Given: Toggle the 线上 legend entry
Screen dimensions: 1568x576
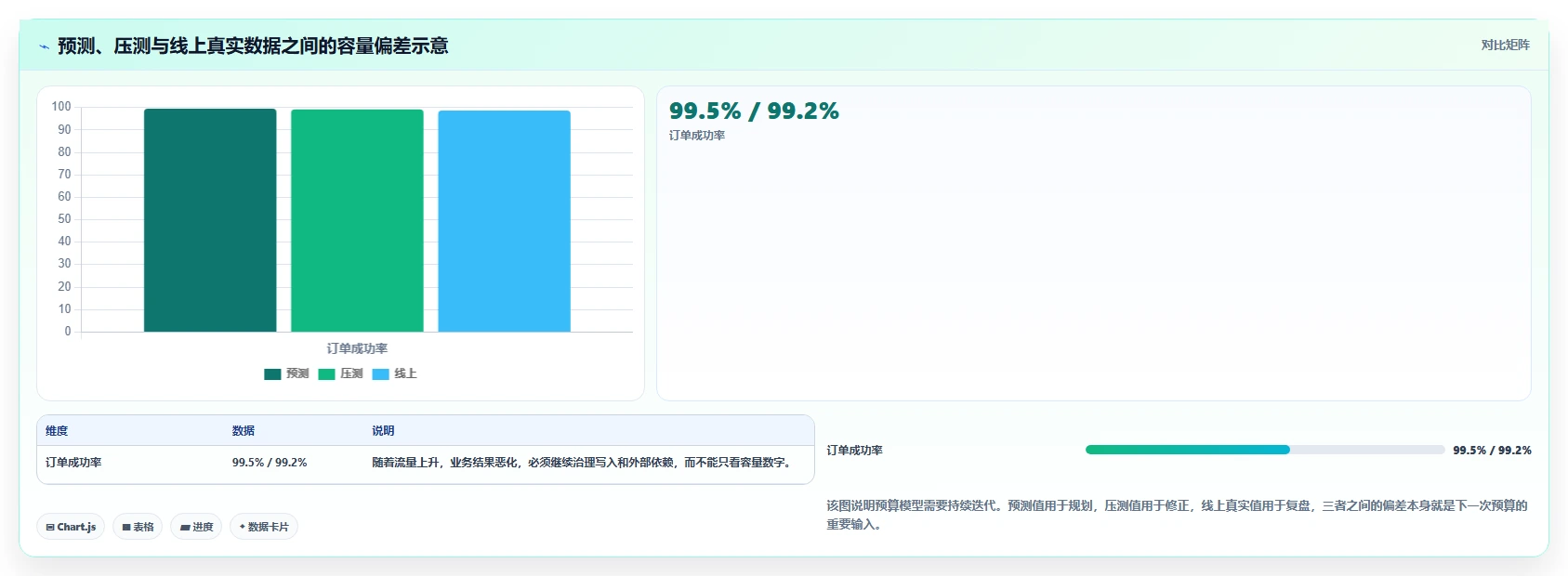Looking at the screenshot, I should click(x=394, y=373).
